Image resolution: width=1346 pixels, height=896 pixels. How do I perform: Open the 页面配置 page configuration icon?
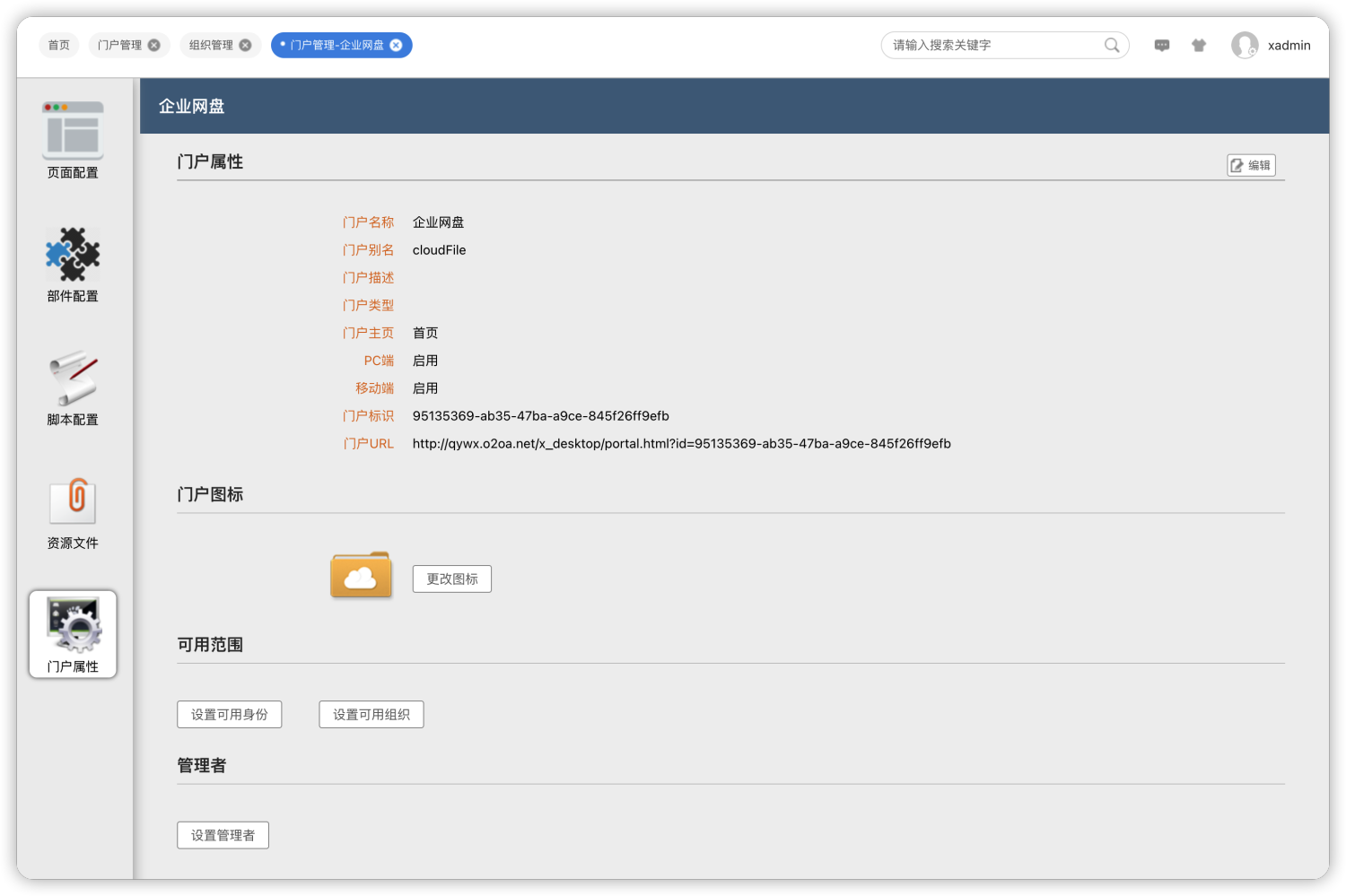(x=73, y=132)
